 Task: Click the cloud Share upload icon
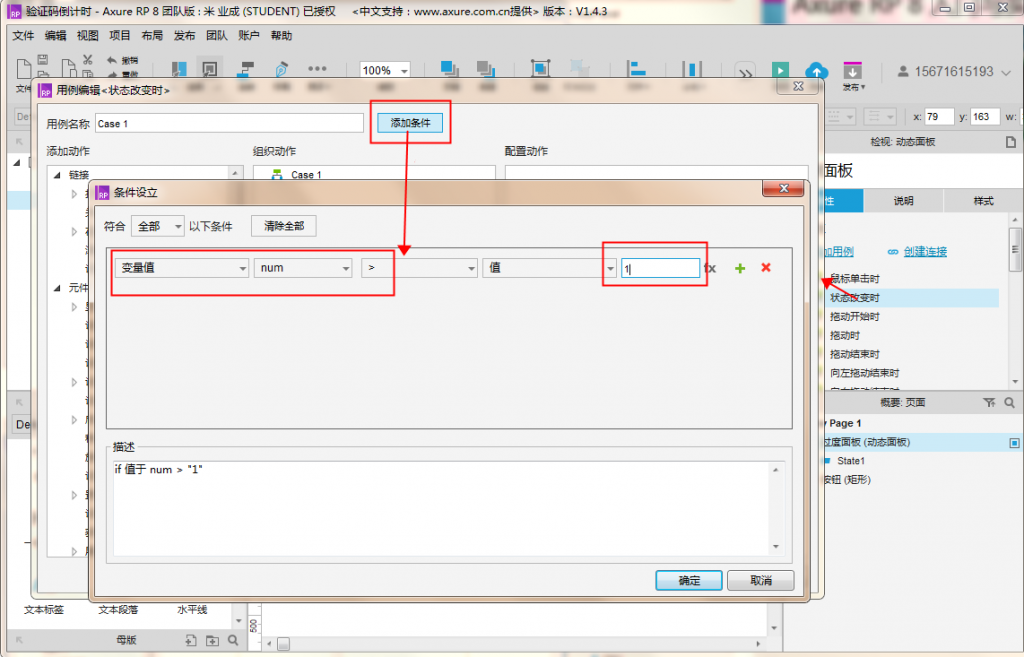pyautogui.click(x=817, y=71)
